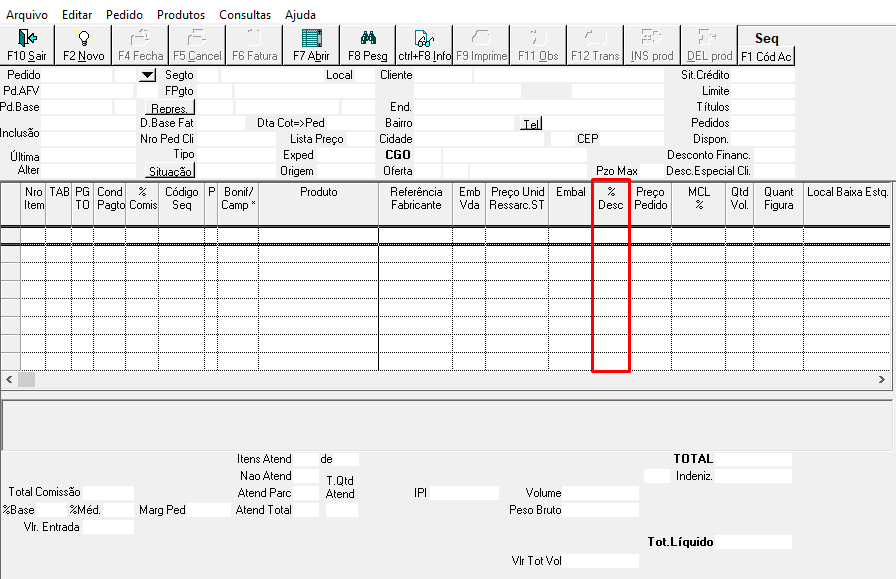Click the Qtd Vol. column header
The image size is (896, 579).
click(739, 204)
